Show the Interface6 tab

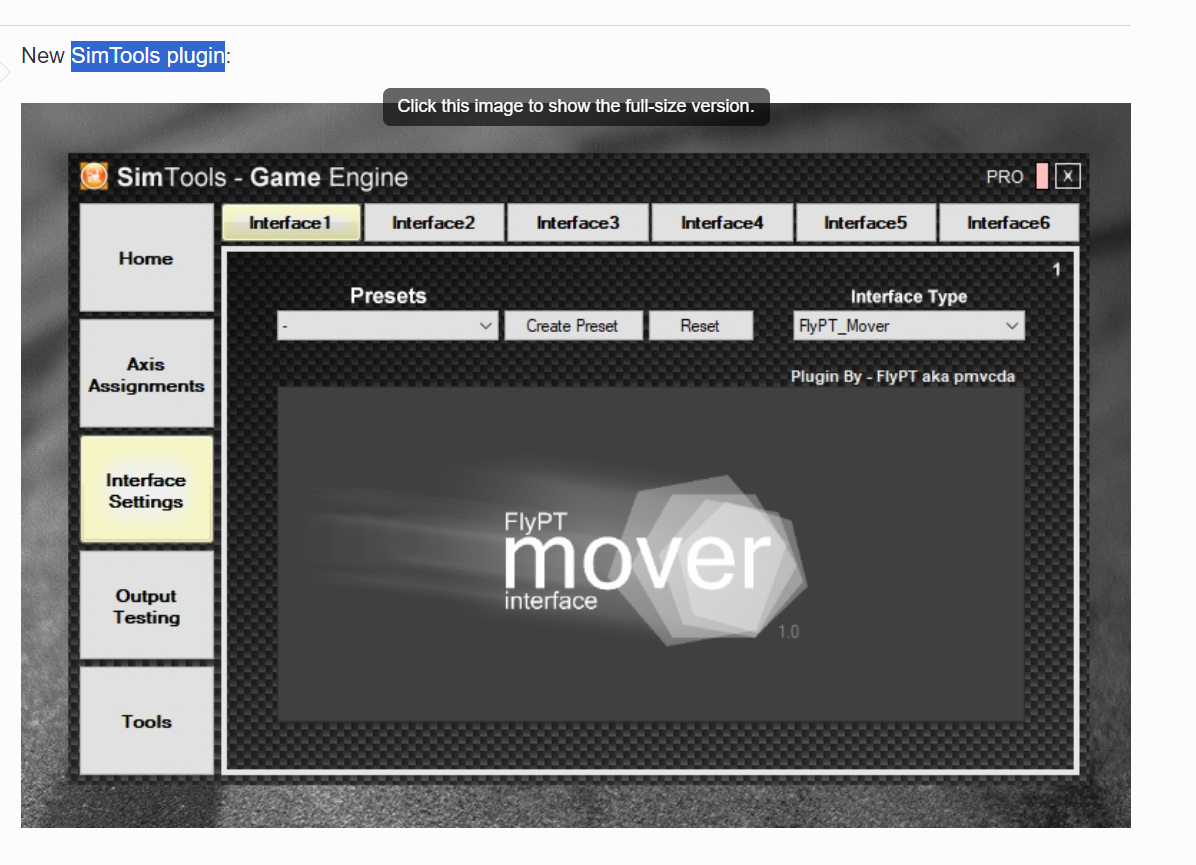point(1008,223)
